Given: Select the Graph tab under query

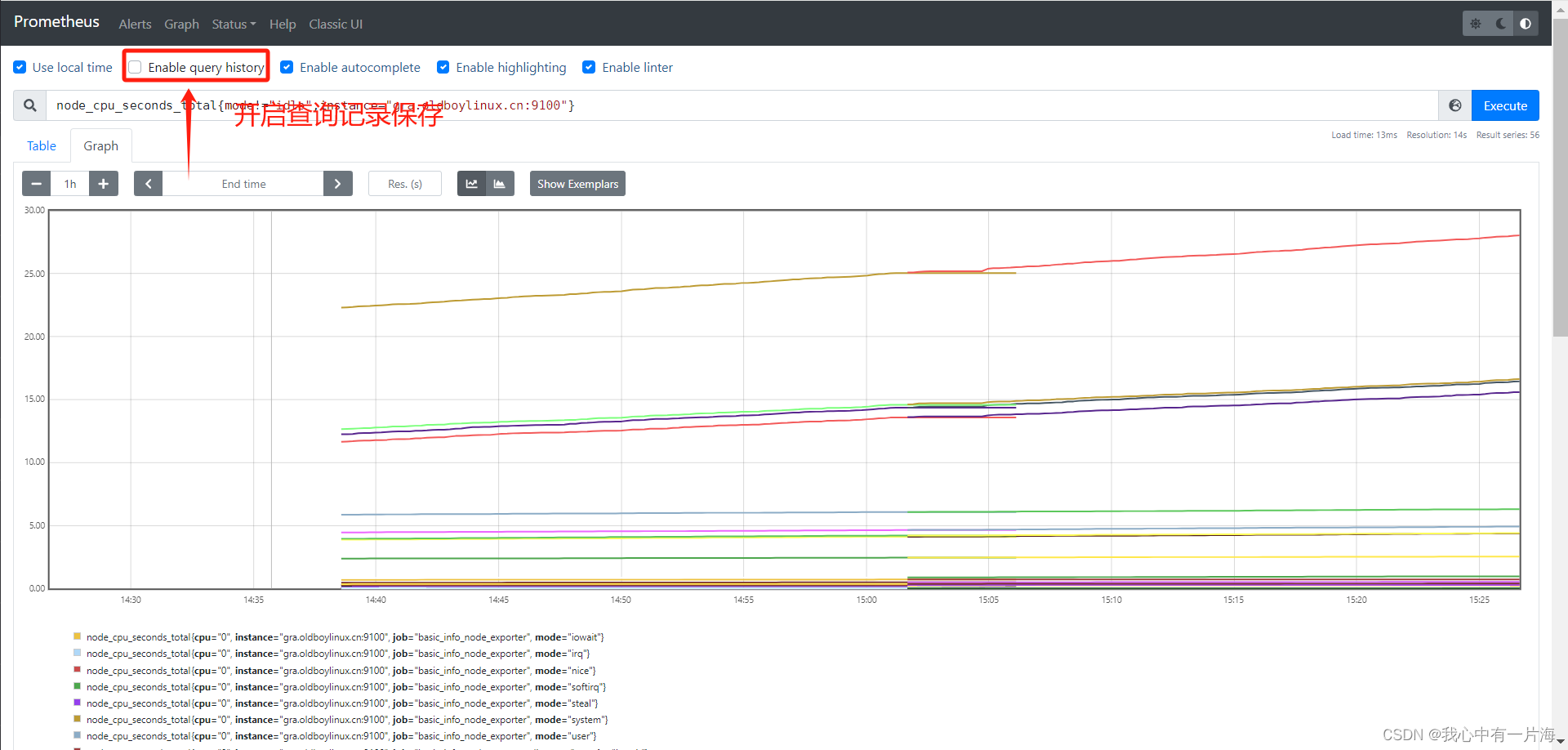Looking at the screenshot, I should click(x=101, y=145).
